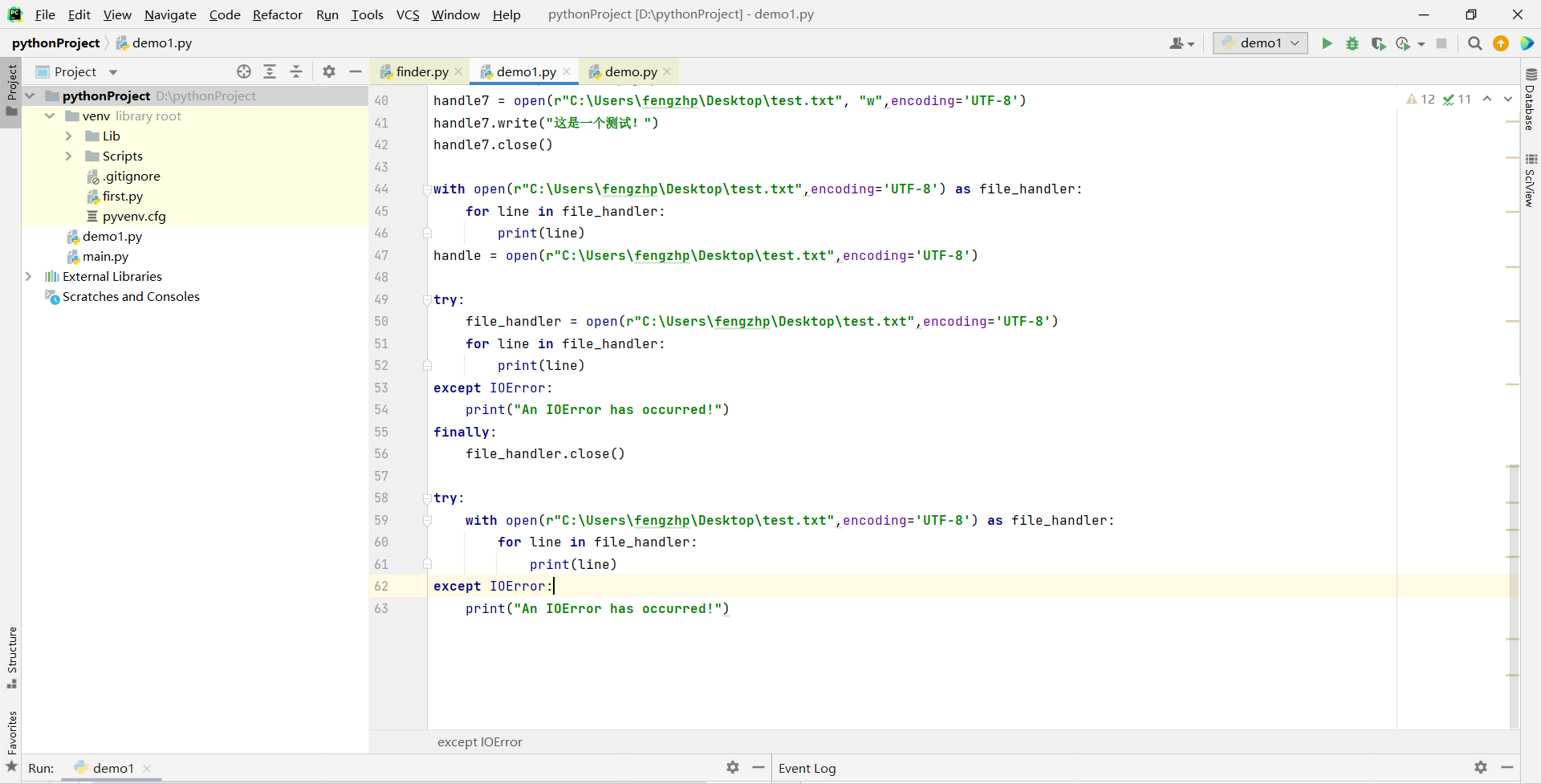Switch to the finder.py editor tab
The width and height of the screenshot is (1541, 784).
[421, 71]
